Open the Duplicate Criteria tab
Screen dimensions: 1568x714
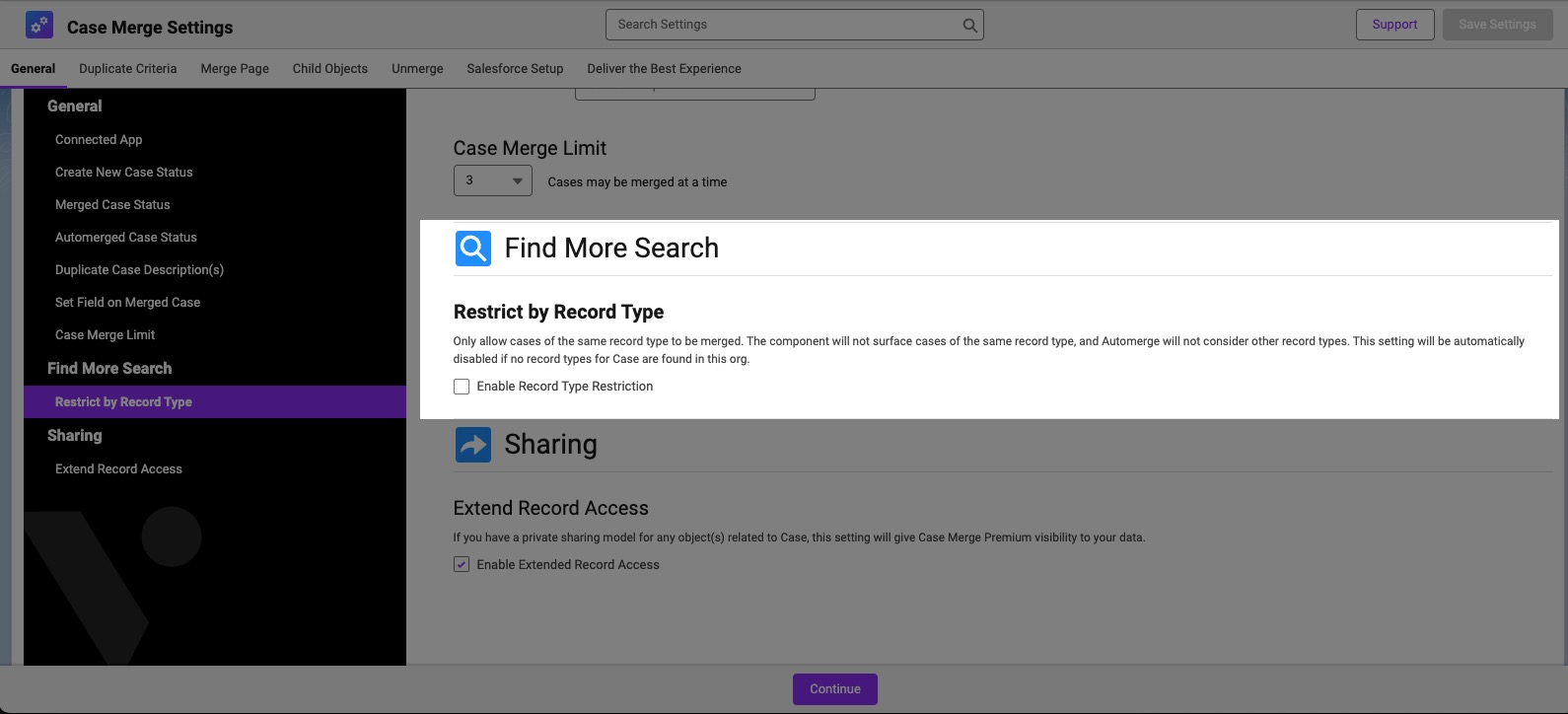(x=128, y=69)
